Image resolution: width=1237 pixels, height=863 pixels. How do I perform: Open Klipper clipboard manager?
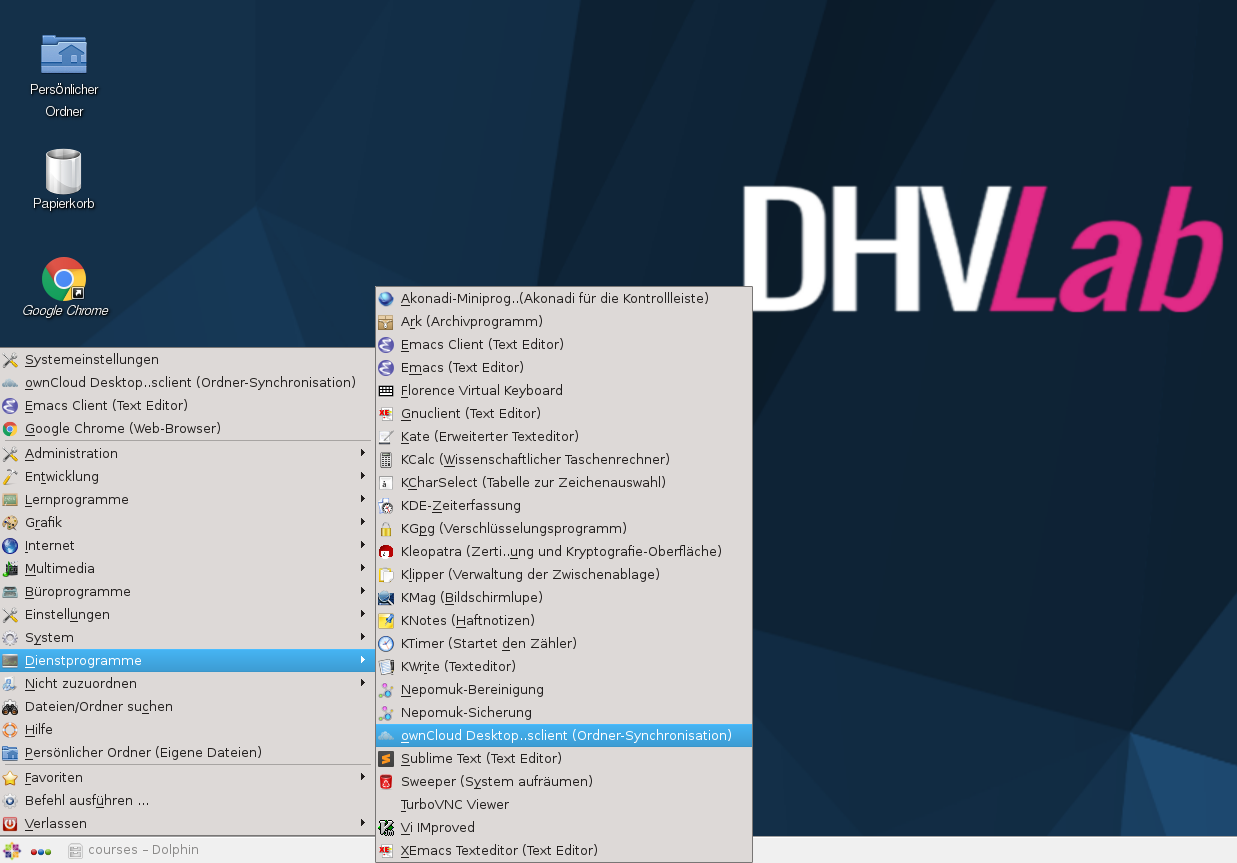[564, 574]
